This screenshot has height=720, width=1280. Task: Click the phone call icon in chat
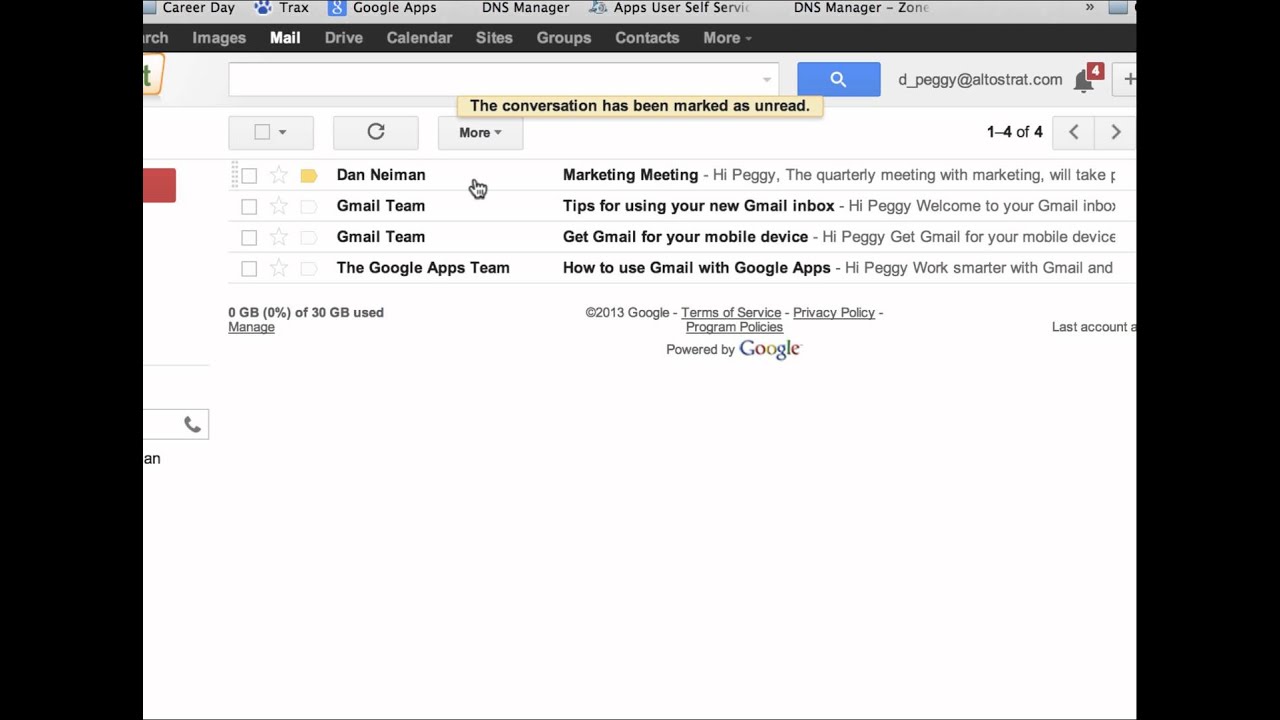coord(192,425)
